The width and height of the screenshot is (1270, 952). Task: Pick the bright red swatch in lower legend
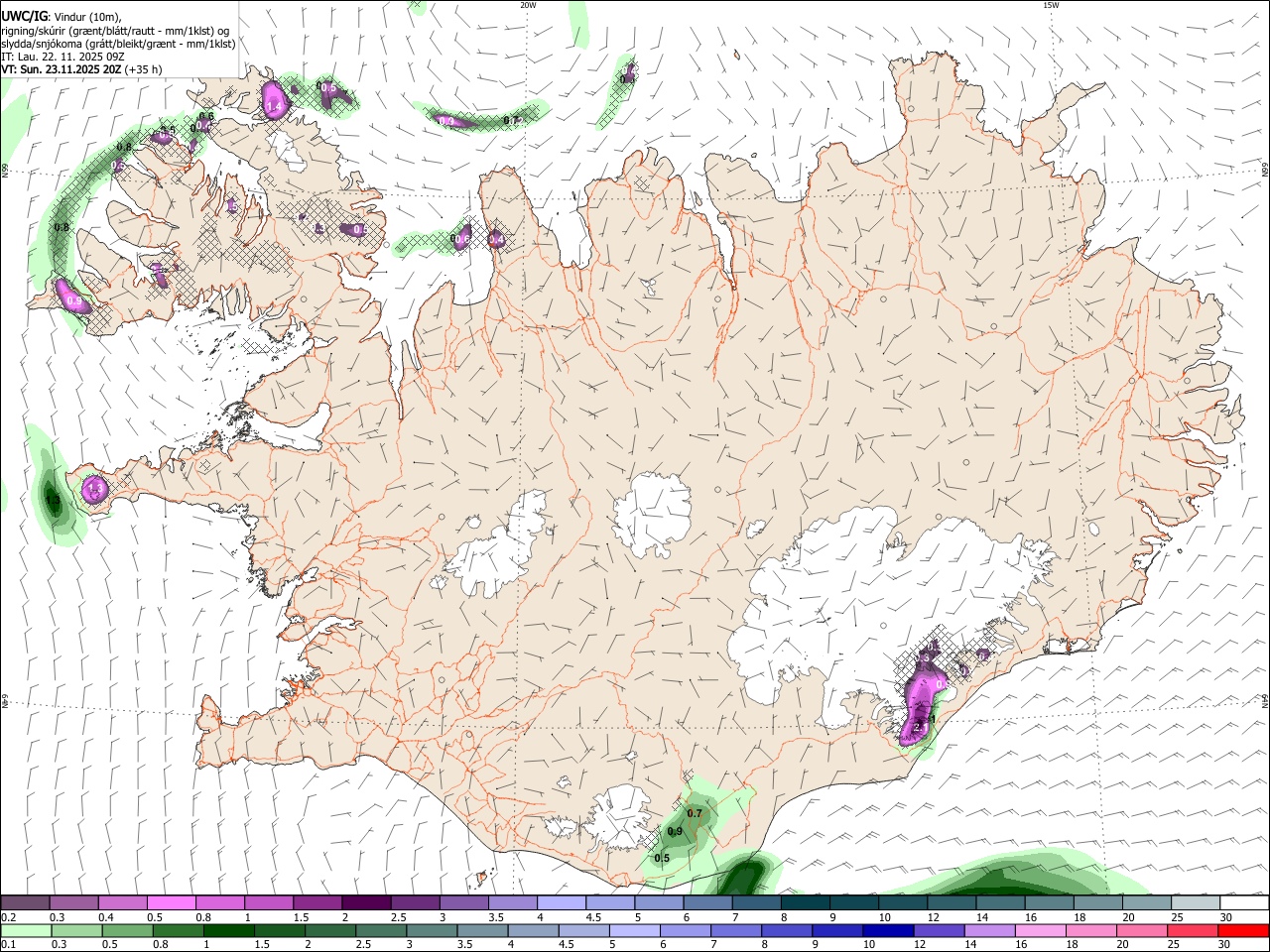coord(1243,930)
